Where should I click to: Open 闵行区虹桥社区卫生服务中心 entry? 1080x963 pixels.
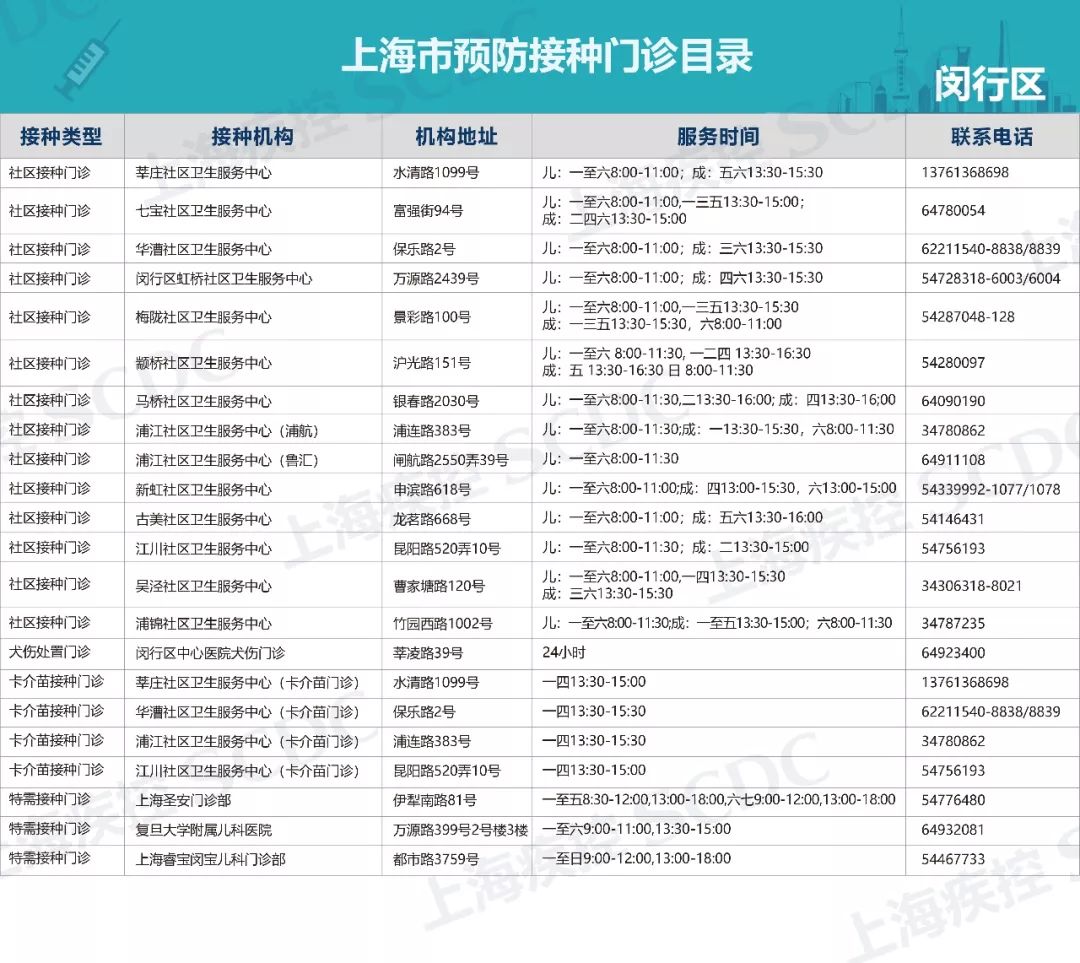[x=224, y=278]
